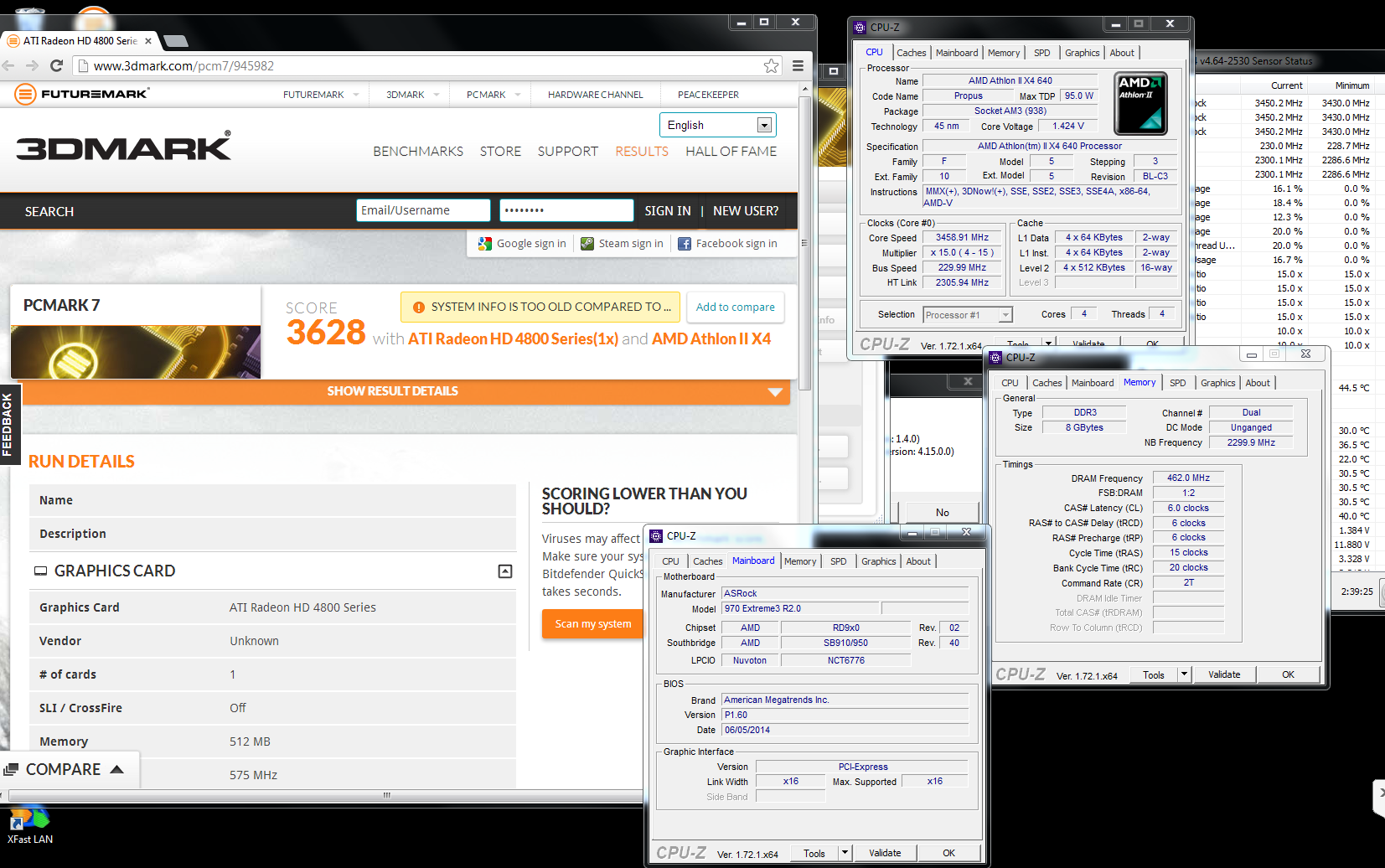Switch to About tab in Mainboard CPU-Z window
This screenshot has width=1385, height=868.
918,561
